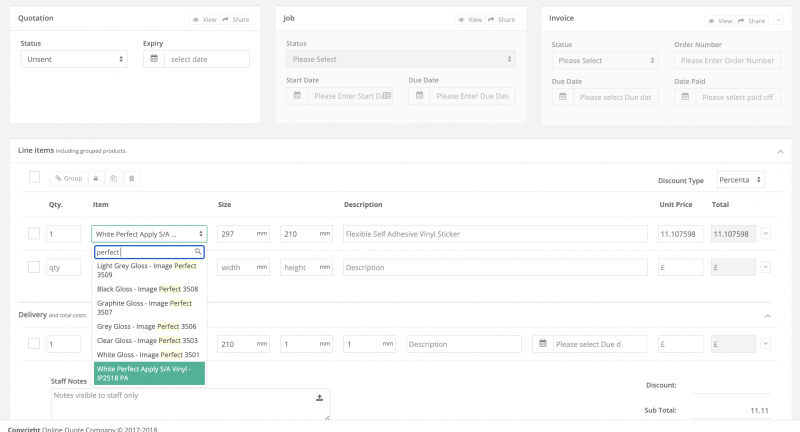This screenshot has height=432, width=800.
Task: Click the Group button in line items
Action: coord(69,178)
